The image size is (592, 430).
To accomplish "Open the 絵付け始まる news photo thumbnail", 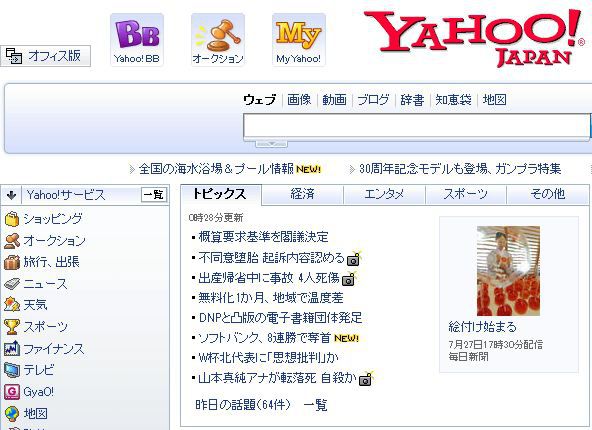I will 508,271.
